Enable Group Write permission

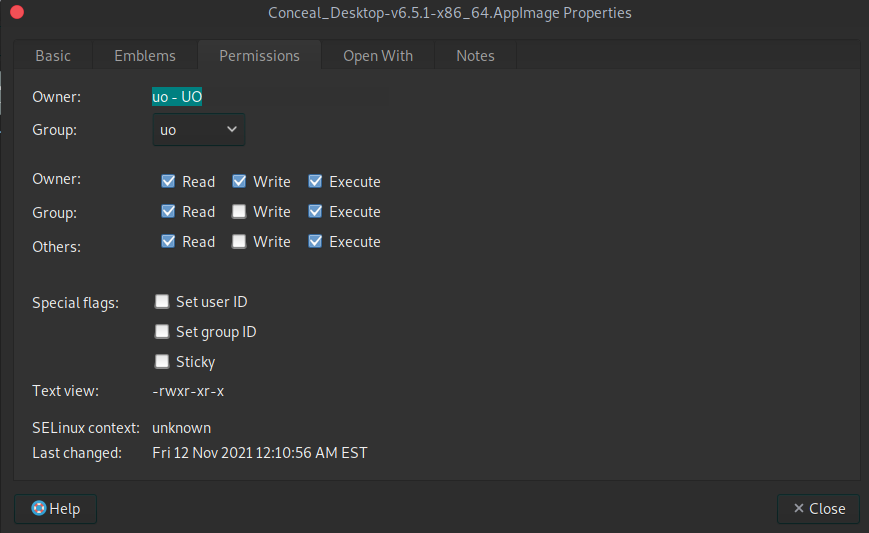click(x=240, y=212)
